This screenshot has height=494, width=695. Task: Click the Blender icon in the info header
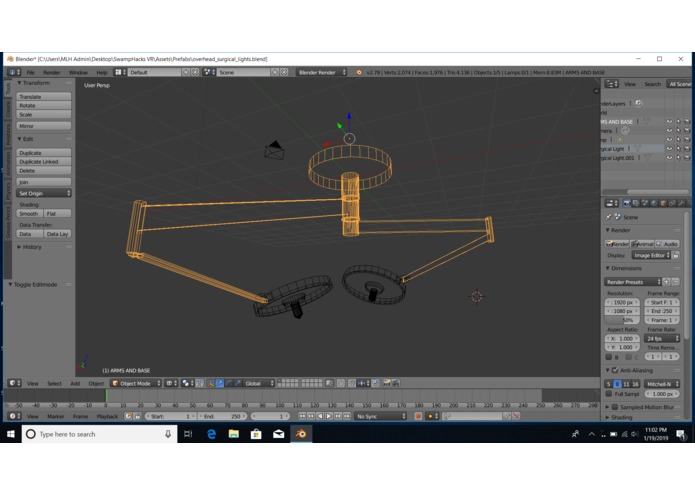click(x=359, y=72)
